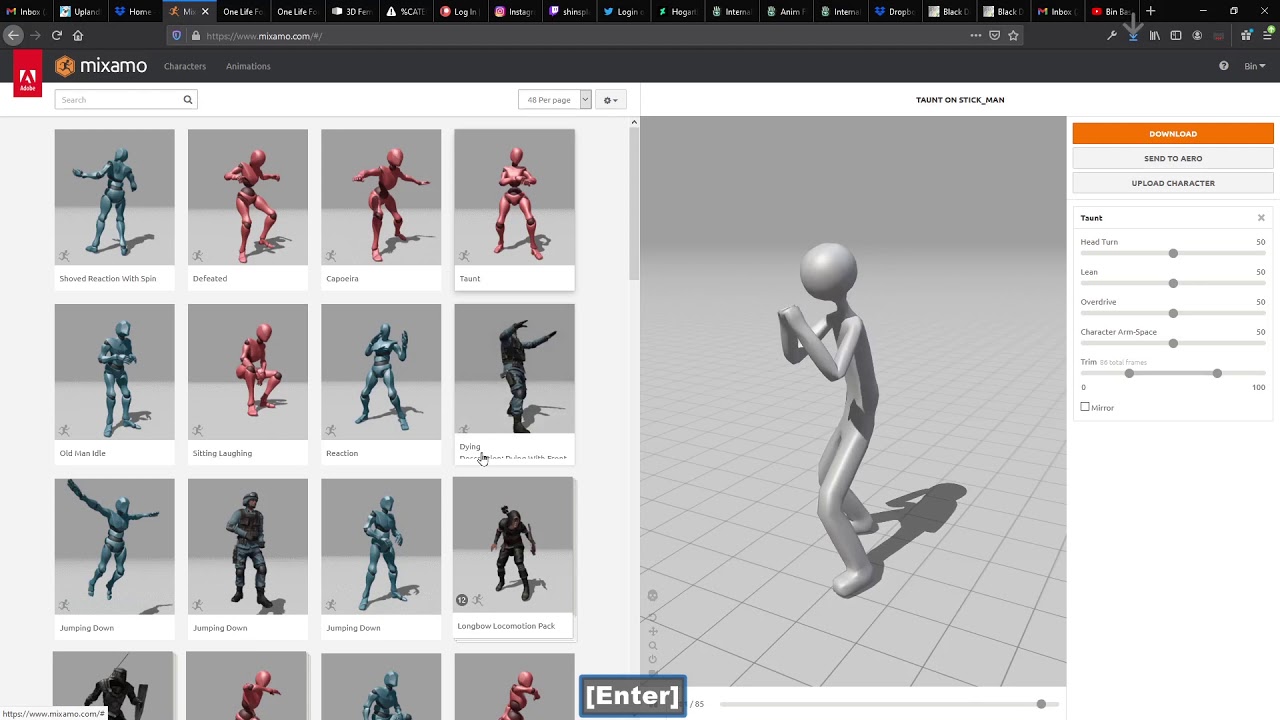Click the Adobe logo
Image resolution: width=1280 pixels, height=720 pixels.
(x=28, y=74)
